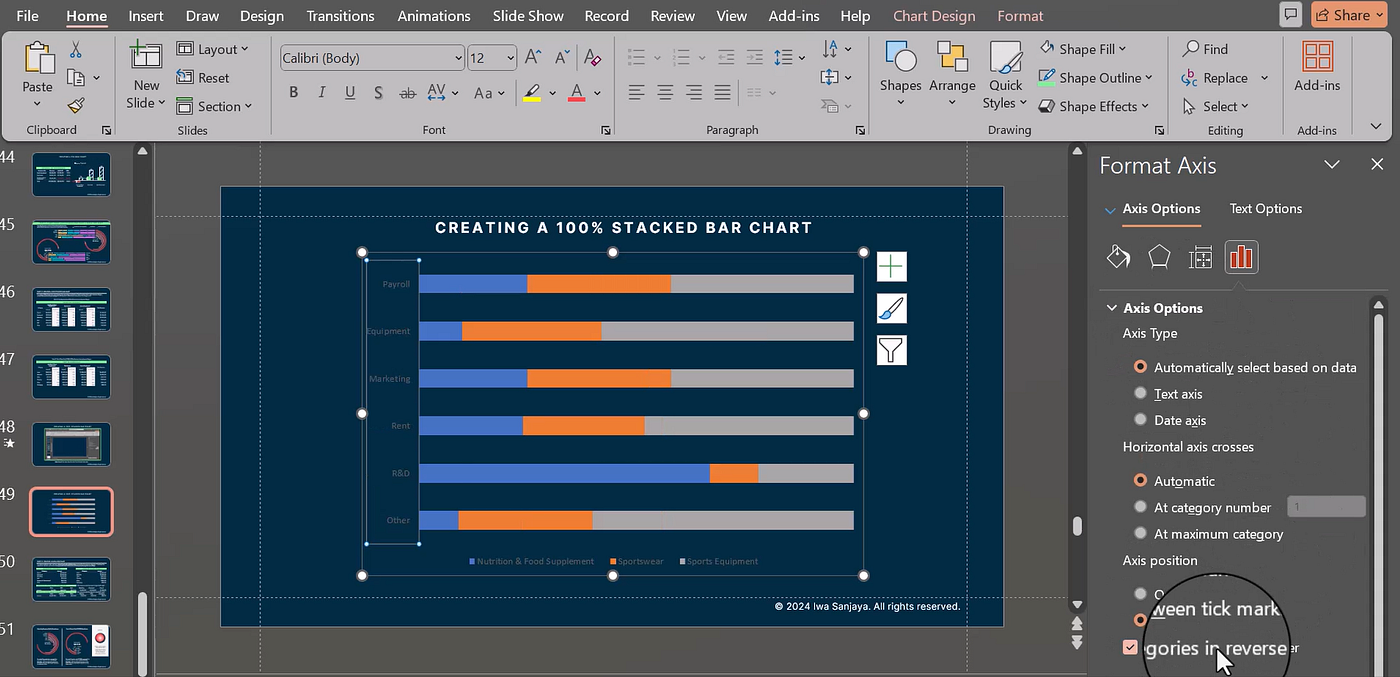Collapse the Axis Options section chevron
The image size is (1400, 677).
pyautogui.click(x=1111, y=308)
